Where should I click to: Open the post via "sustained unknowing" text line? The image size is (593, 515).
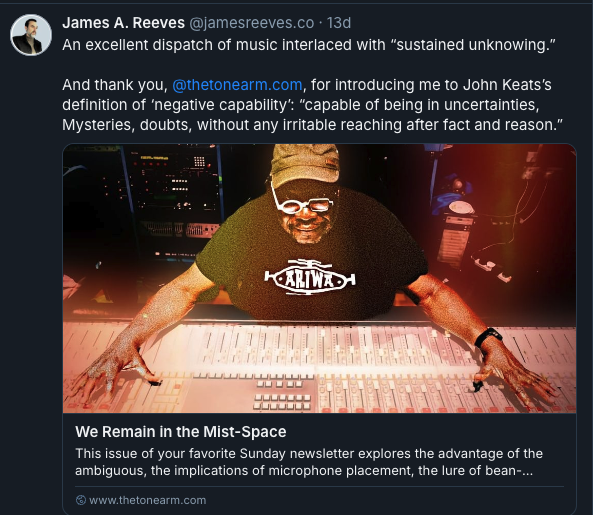coord(309,45)
